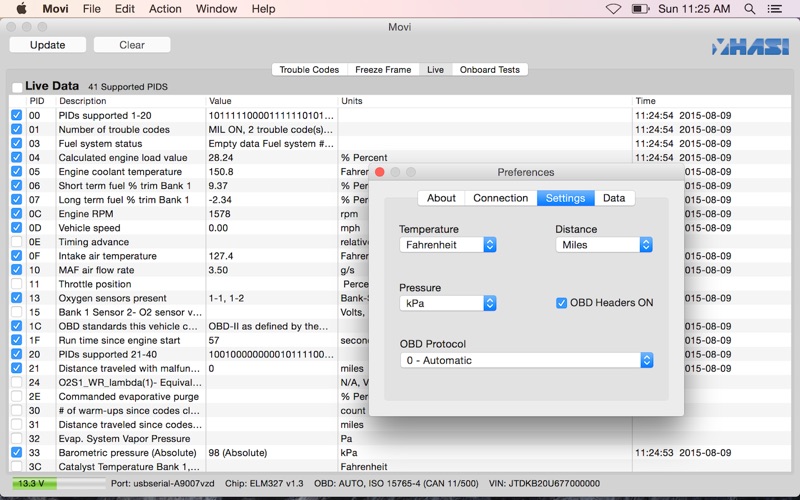This screenshot has width=800, height=500.
Task: Open the Distance Miles dropdown
Action: point(604,245)
